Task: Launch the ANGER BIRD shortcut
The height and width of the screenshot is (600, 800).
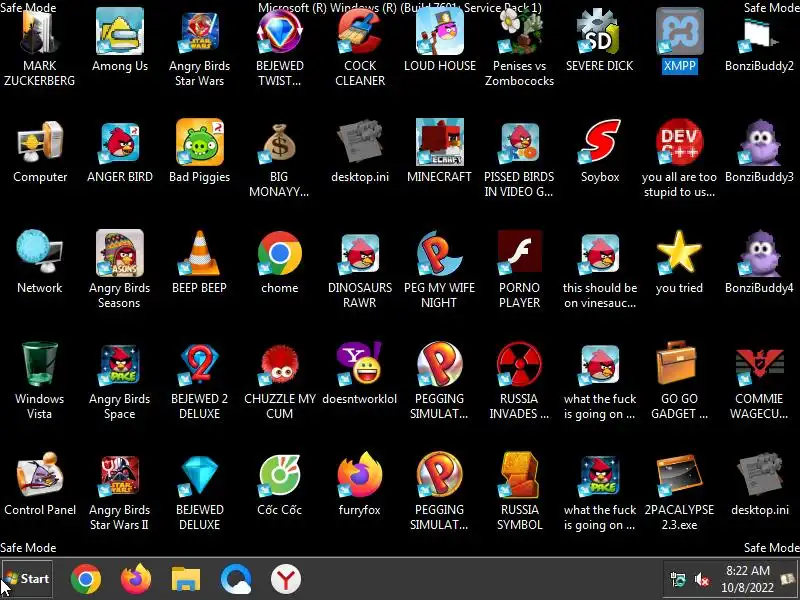Action: click(120, 143)
